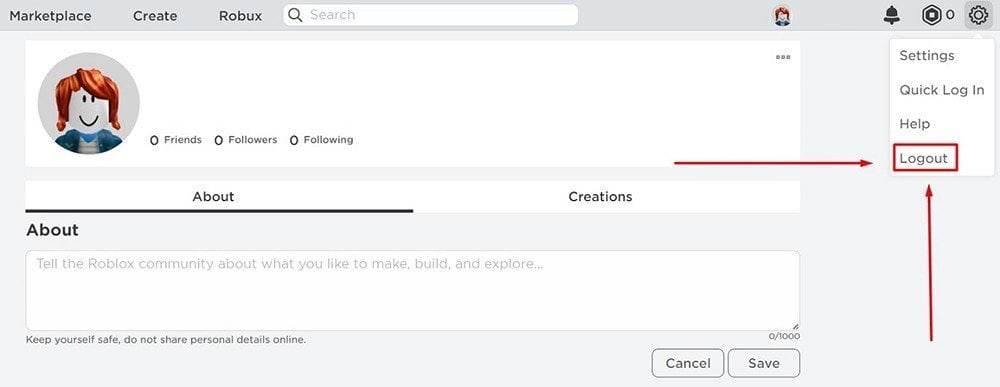
Task: Choose Settings in the gear dropdown
Action: click(x=927, y=55)
